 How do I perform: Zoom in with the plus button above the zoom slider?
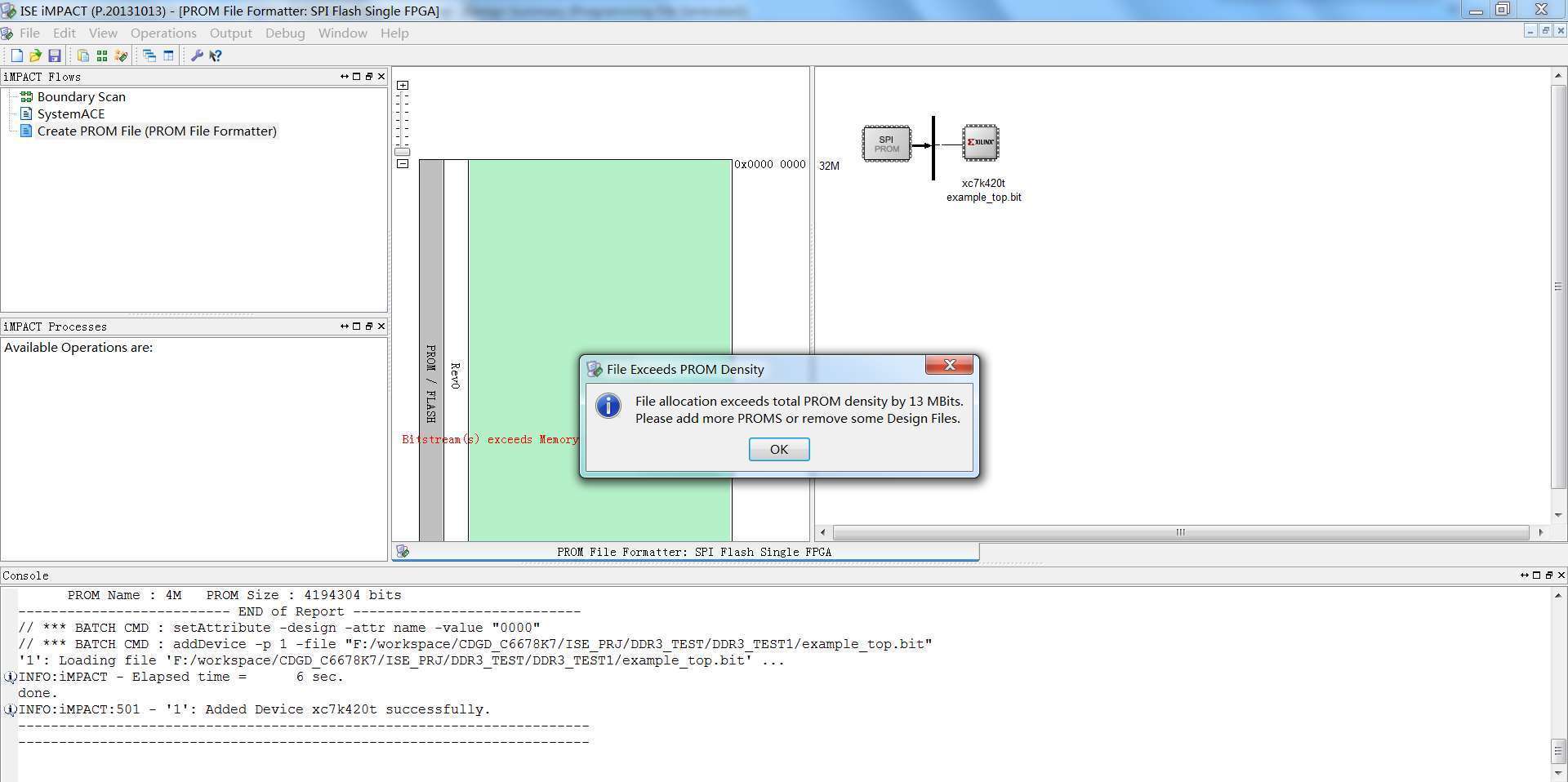(403, 85)
